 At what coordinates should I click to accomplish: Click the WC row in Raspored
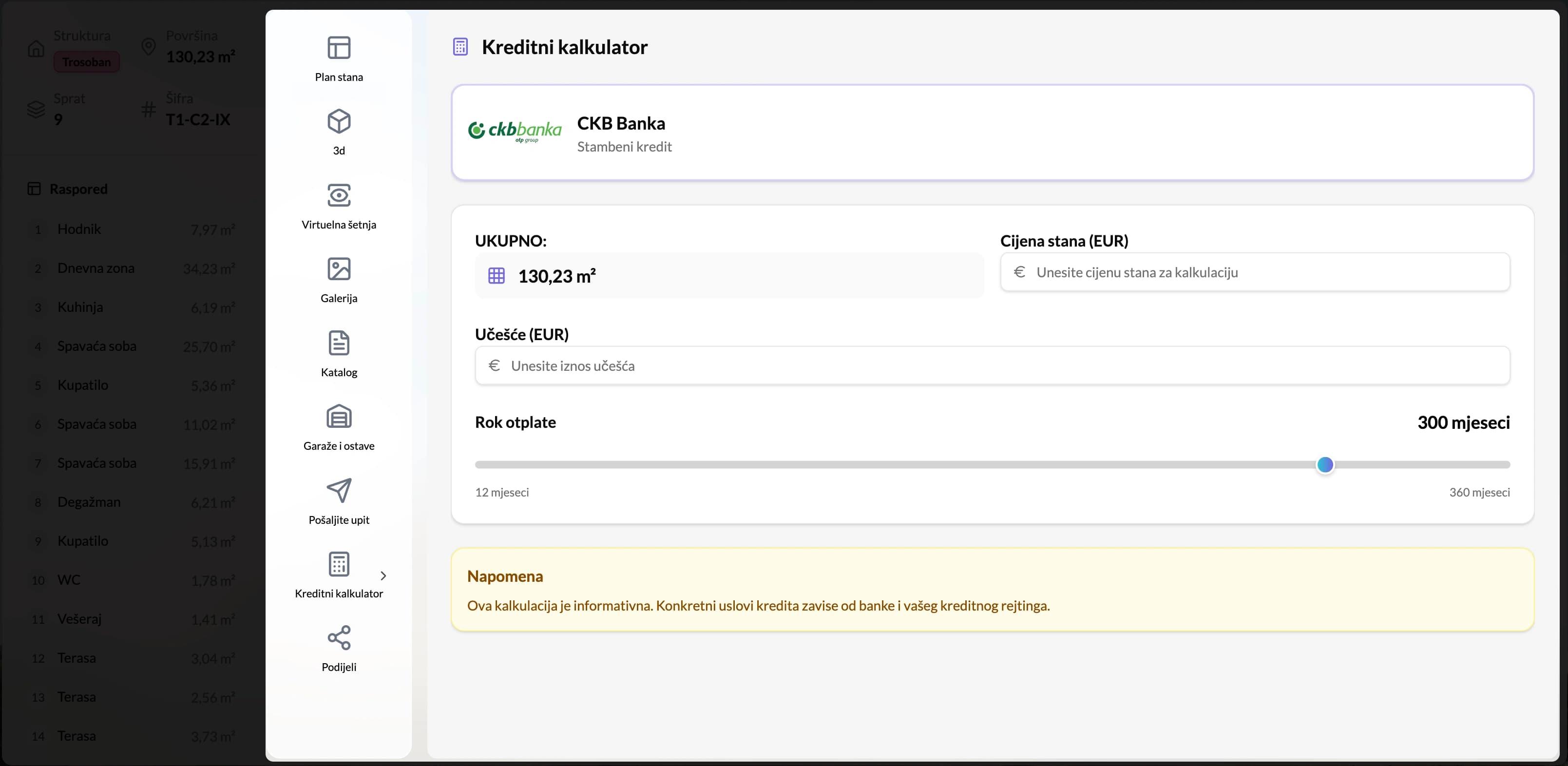tap(132, 580)
